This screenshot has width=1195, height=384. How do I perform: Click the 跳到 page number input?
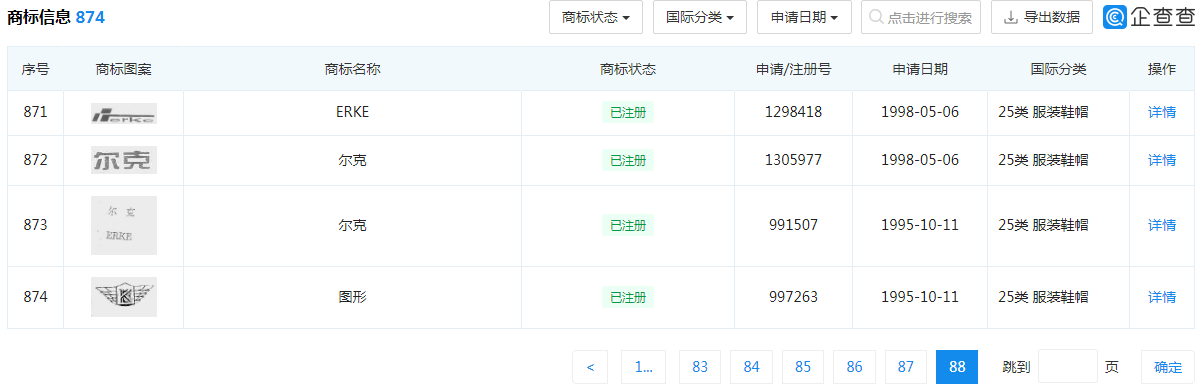coord(1068,367)
